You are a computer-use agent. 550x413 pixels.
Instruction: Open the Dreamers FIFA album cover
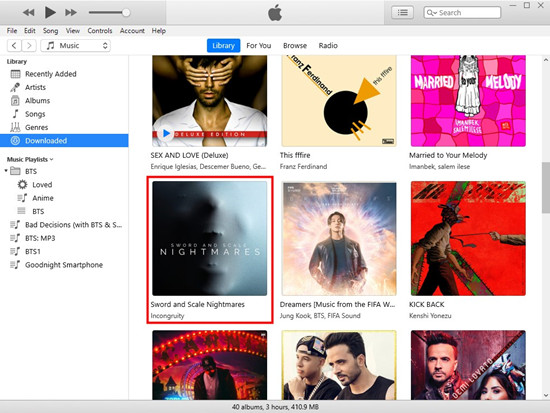click(x=339, y=238)
